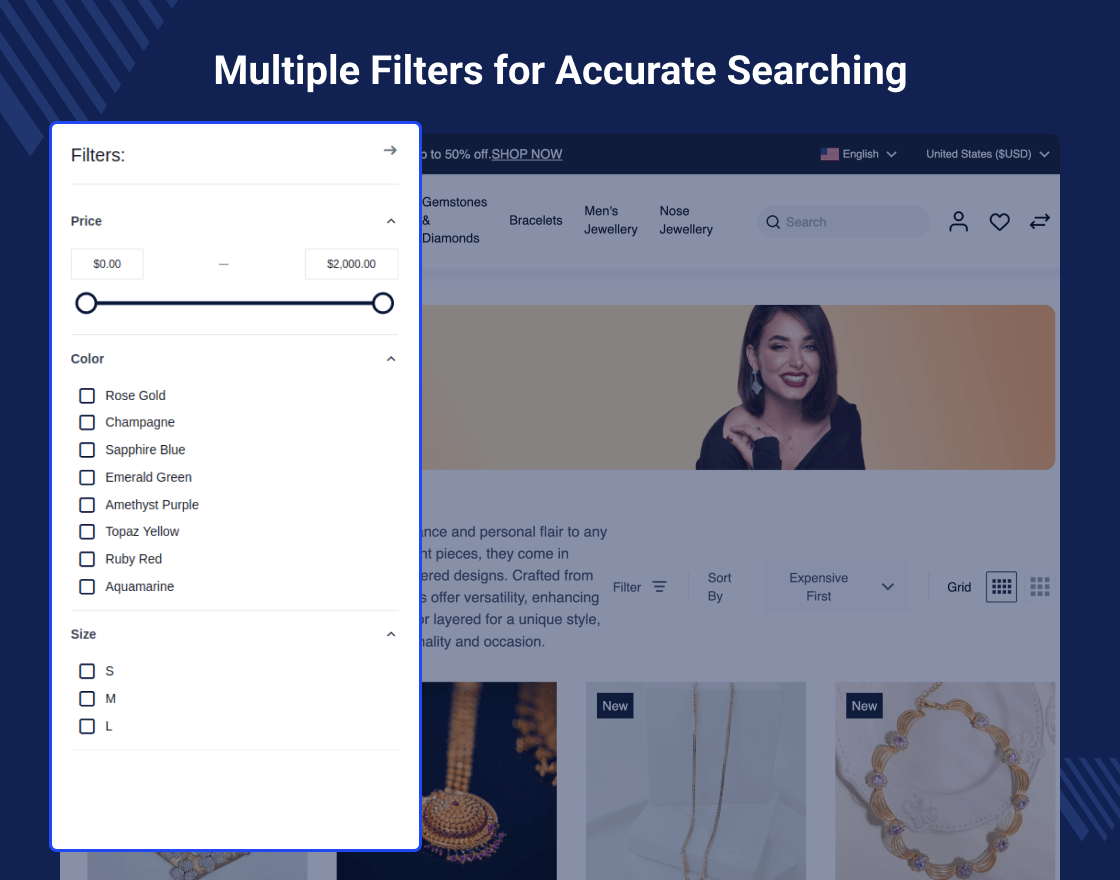Open Gemstones & Diamonds menu
Screen dimensions: 1120x880
(454, 220)
